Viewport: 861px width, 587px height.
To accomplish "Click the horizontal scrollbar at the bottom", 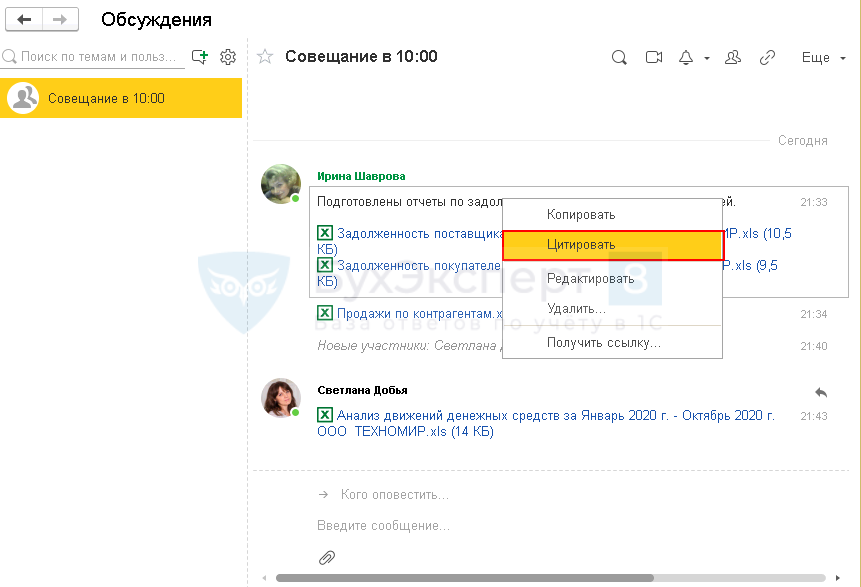I will click(x=465, y=578).
